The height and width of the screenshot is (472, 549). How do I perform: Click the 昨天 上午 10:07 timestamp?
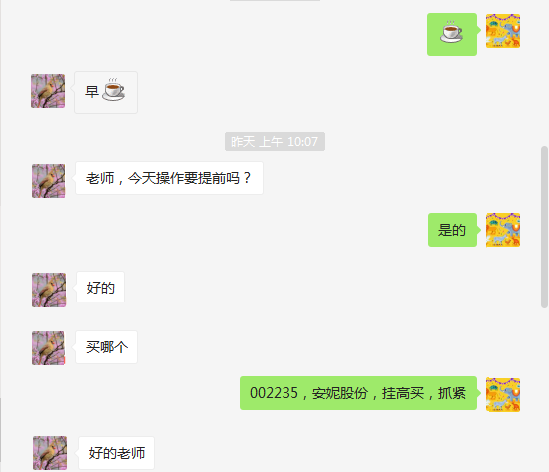pyautogui.click(x=275, y=141)
